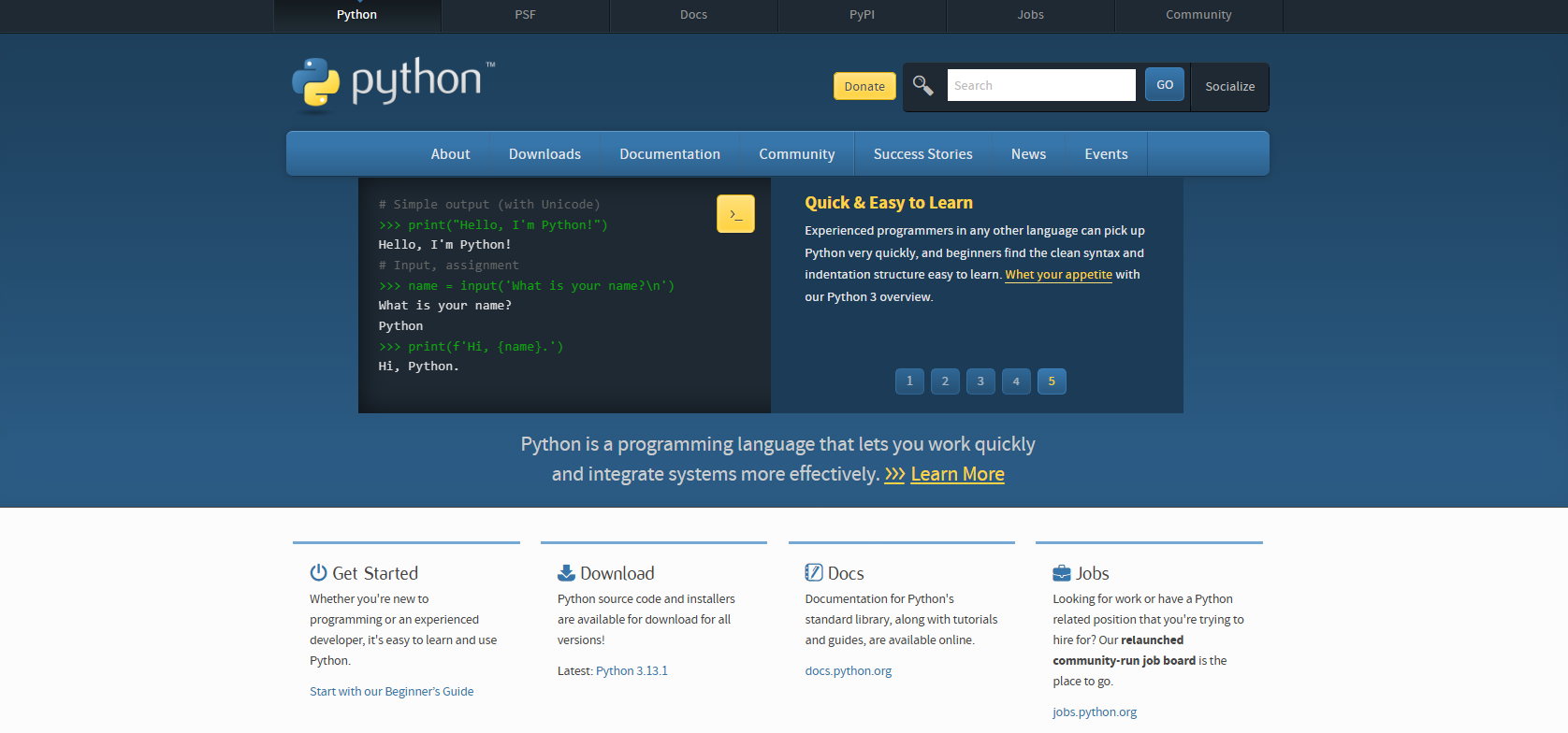Click the GO search button
The width and height of the screenshot is (1568, 733).
pyautogui.click(x=1165, y=84)
